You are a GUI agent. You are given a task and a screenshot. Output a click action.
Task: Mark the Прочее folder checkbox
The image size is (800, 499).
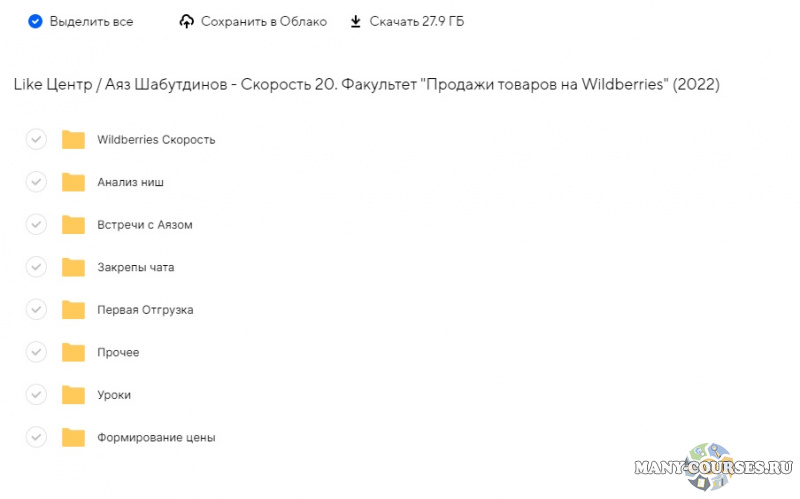[36, 352]
